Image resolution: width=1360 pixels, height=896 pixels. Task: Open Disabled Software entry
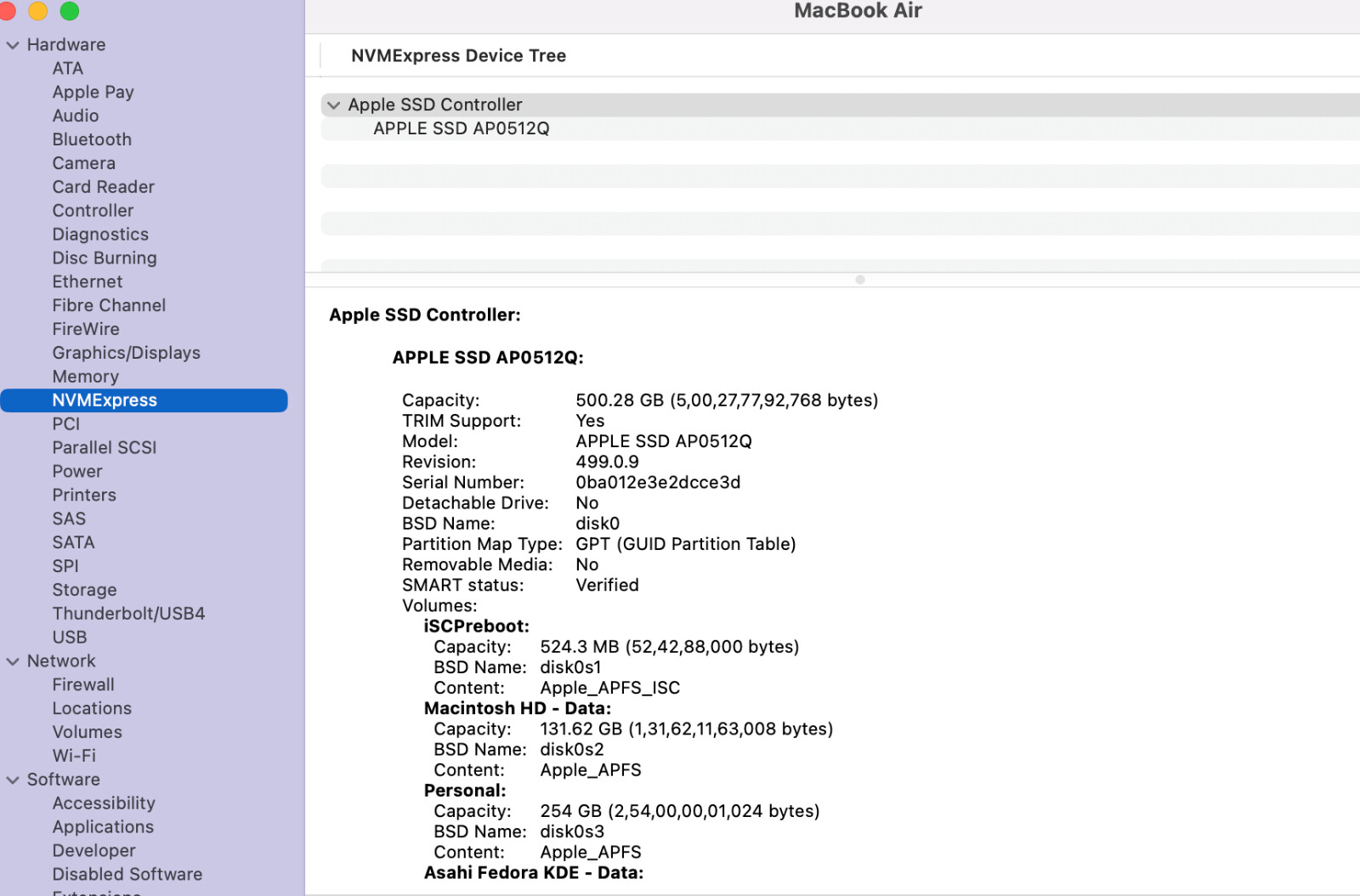click(x=127, y=875)
